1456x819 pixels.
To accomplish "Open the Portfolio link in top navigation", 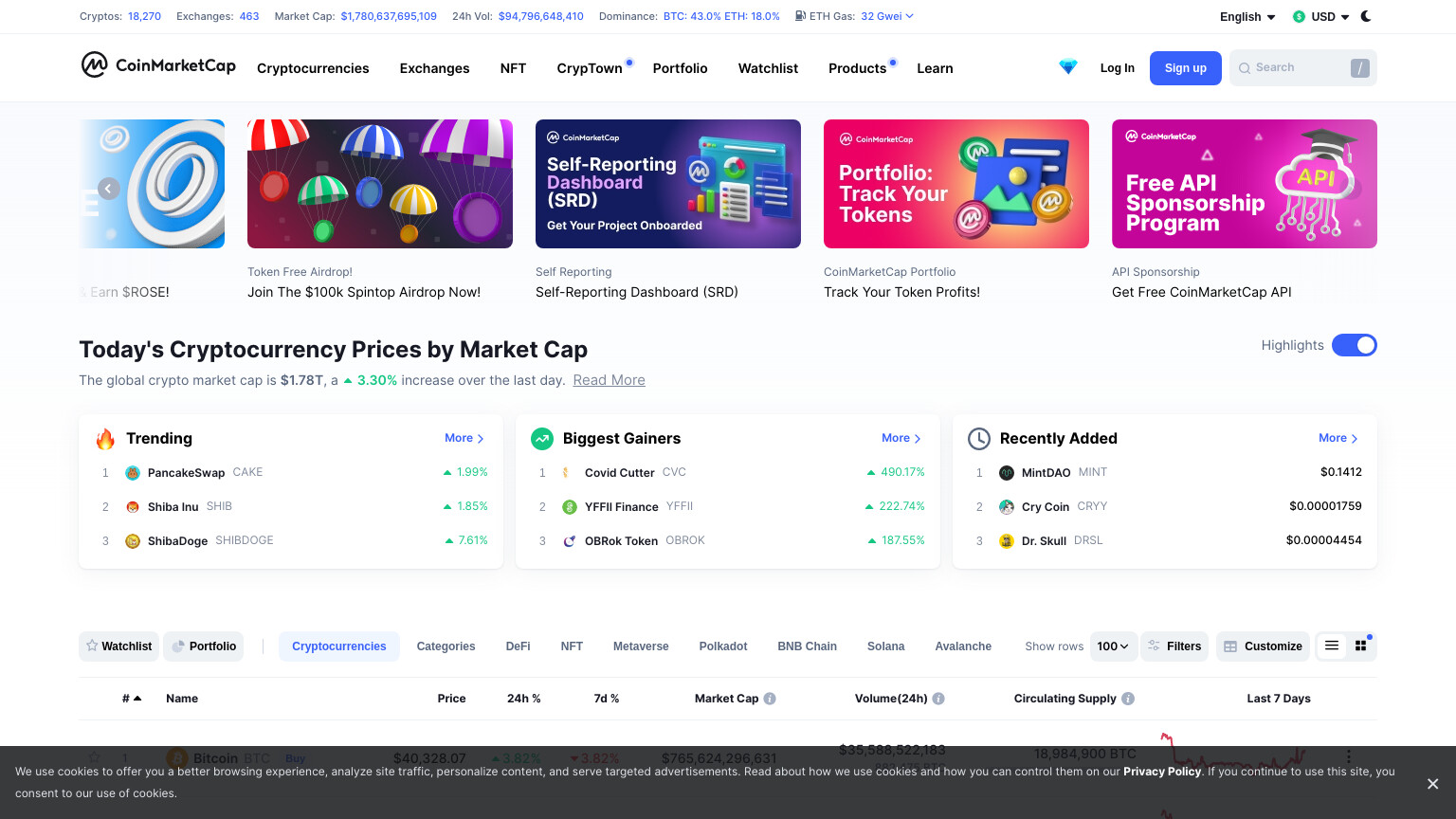I will pyautogui.click(x=680, y=68).
